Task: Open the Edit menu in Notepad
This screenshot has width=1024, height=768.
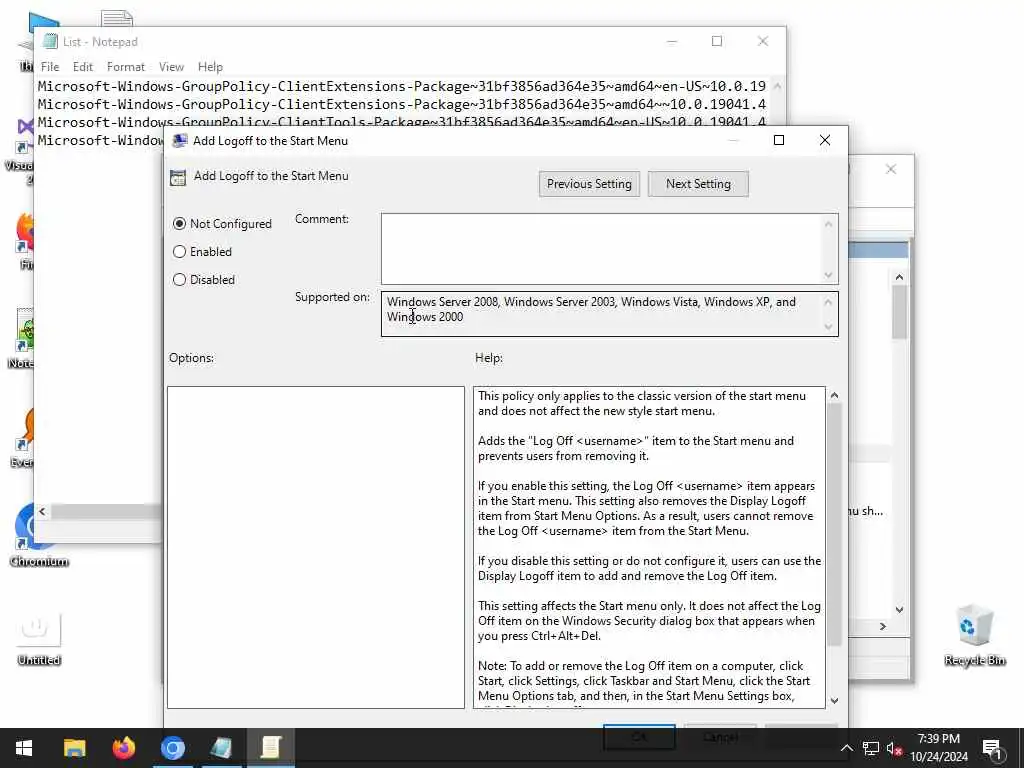Action: point(82,67)
